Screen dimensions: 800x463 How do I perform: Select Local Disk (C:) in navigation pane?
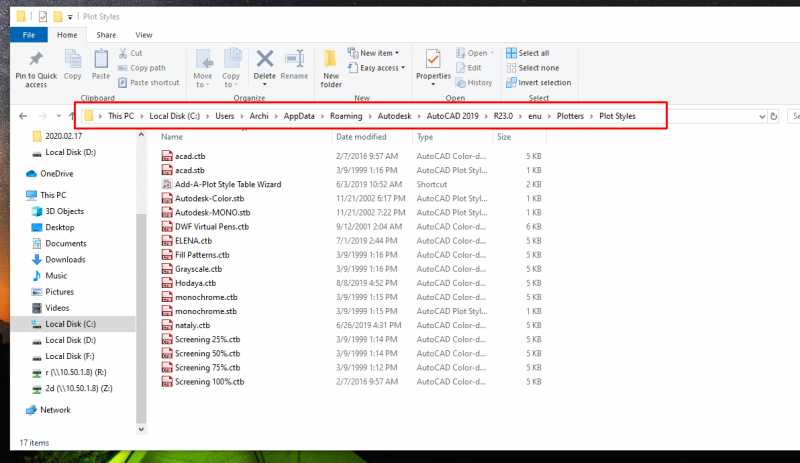tap(72, 324)
